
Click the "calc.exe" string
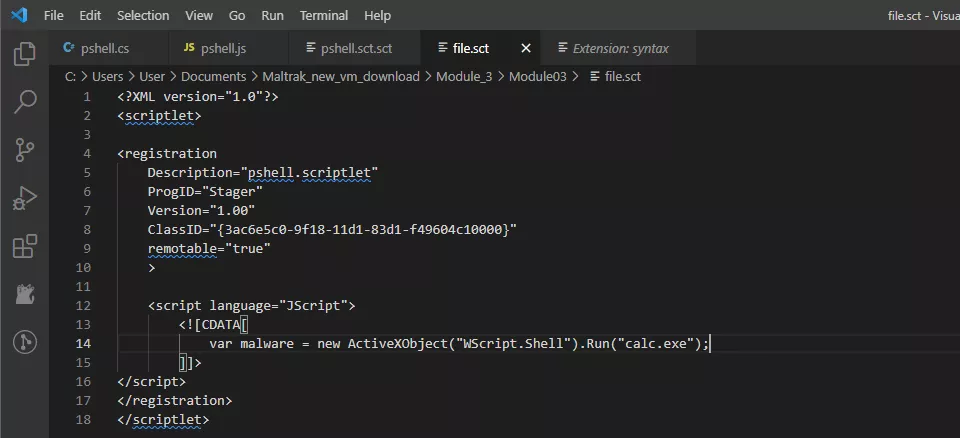(x=658, y=343)
